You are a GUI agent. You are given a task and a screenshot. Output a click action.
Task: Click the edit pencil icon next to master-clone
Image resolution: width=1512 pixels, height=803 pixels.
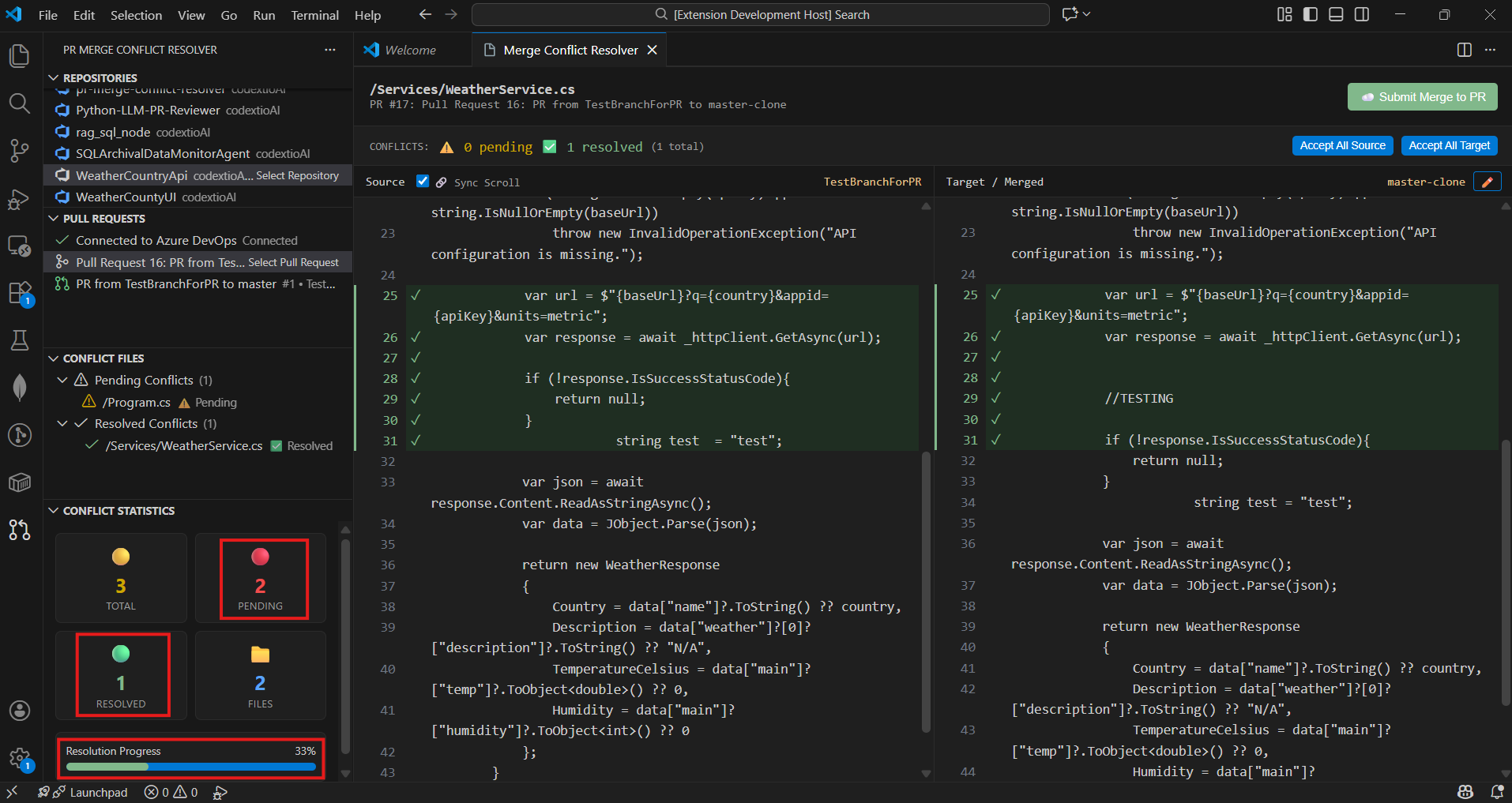pos(1488,182)
